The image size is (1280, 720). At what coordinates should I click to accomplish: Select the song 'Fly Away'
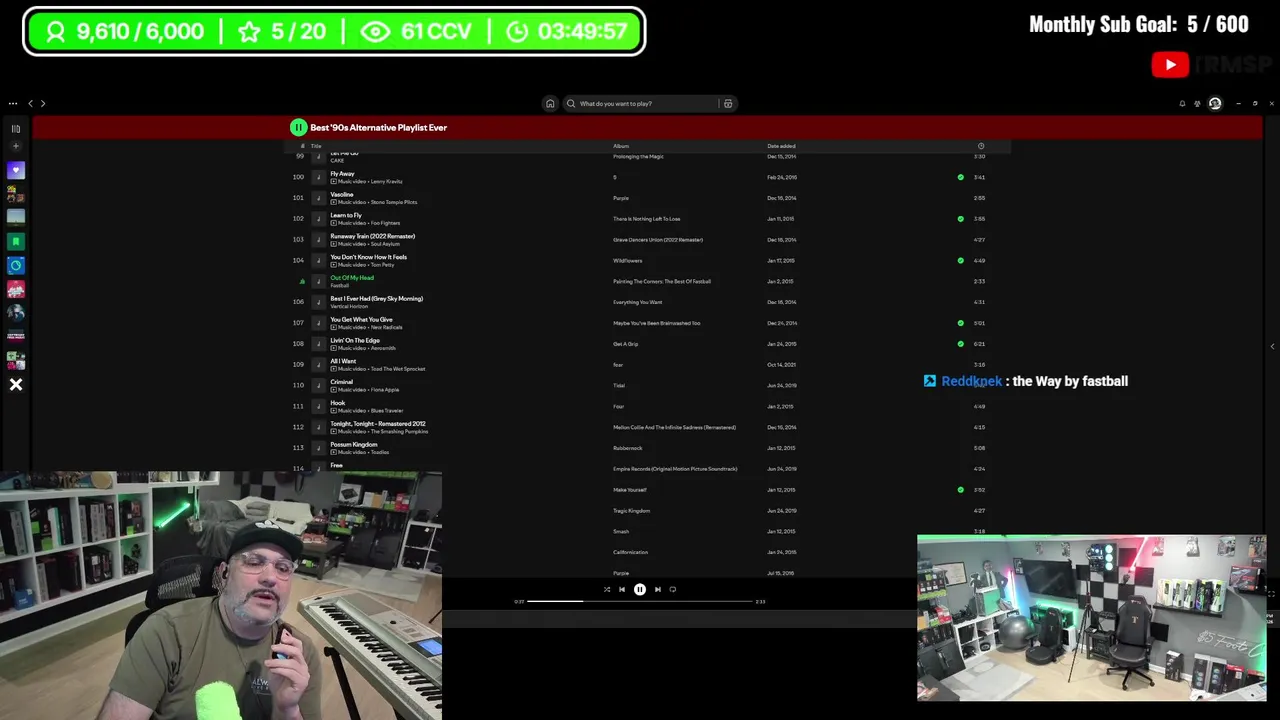(342, 173)
